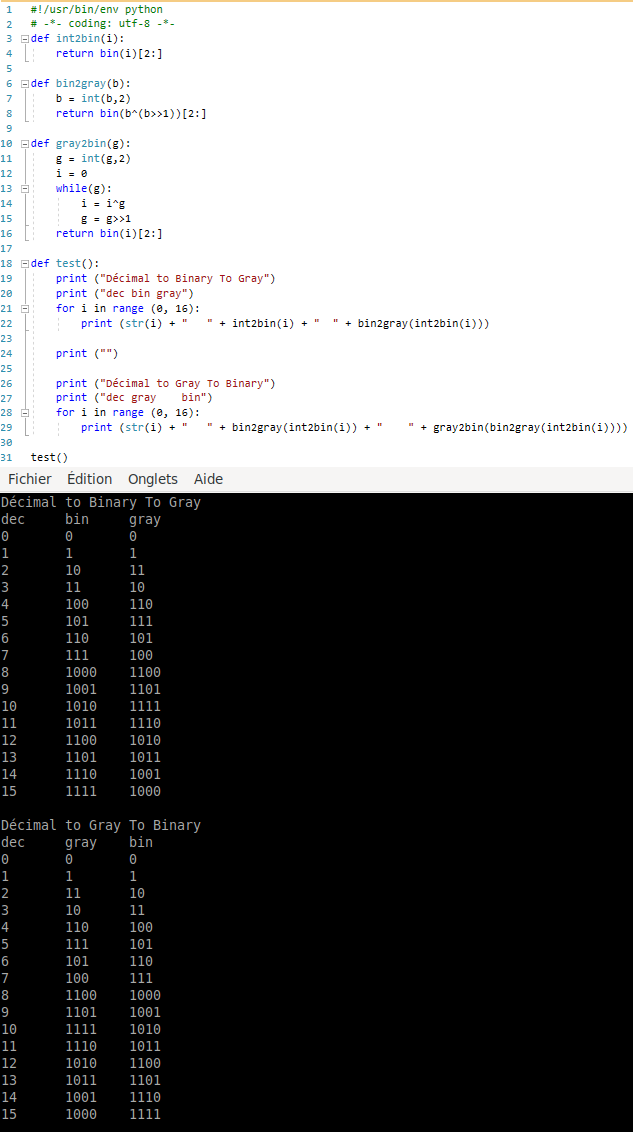This screenshot has width=633, height=1132.
Task: Open the Onglets menu
Action: click(152, 479)
